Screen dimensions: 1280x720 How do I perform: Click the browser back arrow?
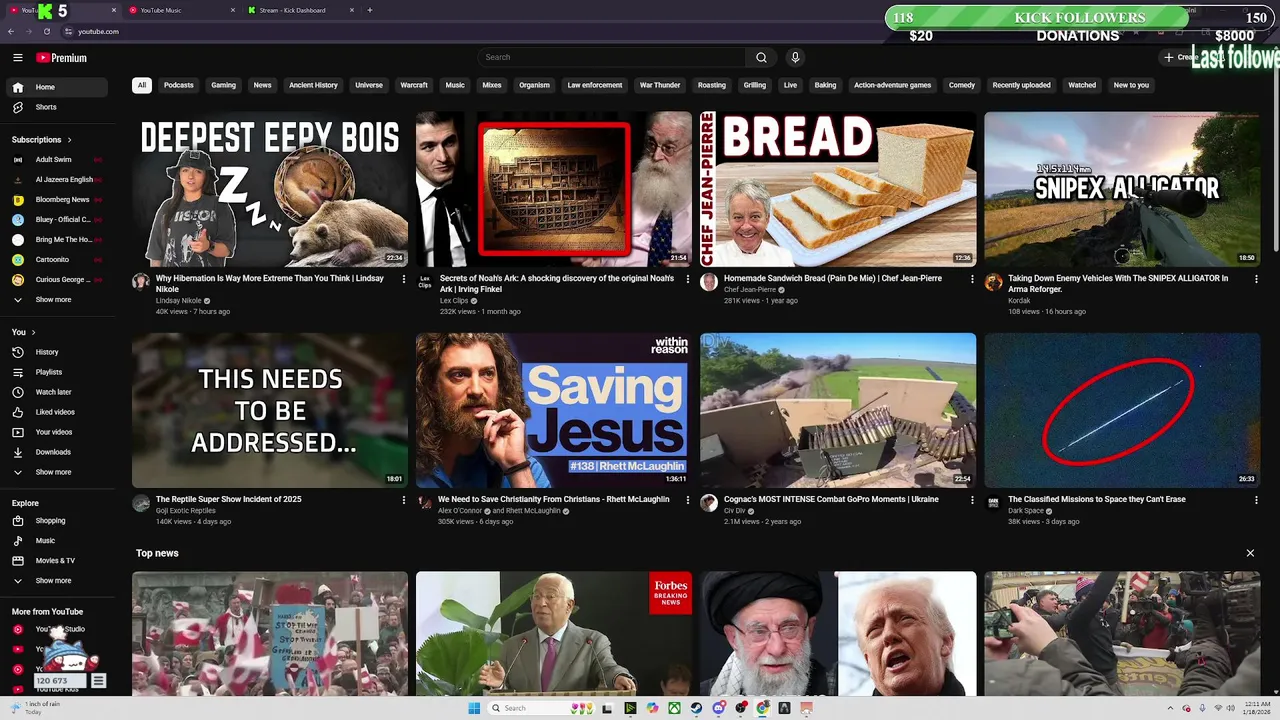pyautogui.click(x=11, y=31)
